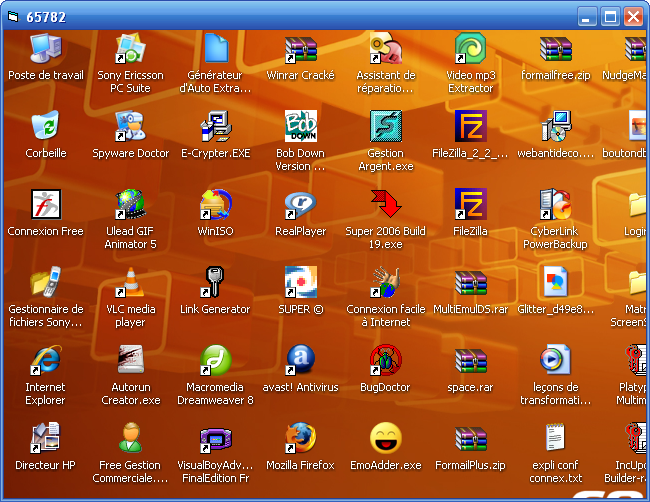Open the WinISO shortcut
The height and width of the screenshot is (502, 650).
pyautogui.click(x=215, y=204)
